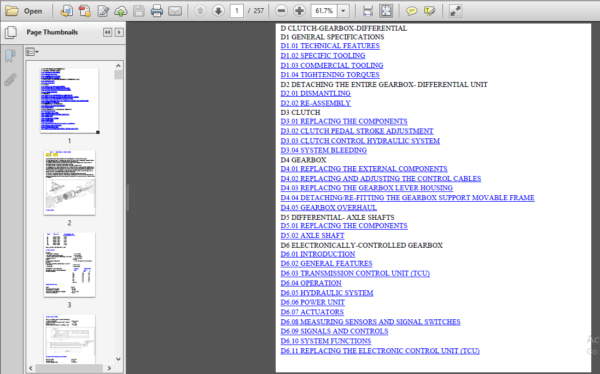Click the page number input field
The width and height of the screenshot is (600, 374).
point(236,11)
